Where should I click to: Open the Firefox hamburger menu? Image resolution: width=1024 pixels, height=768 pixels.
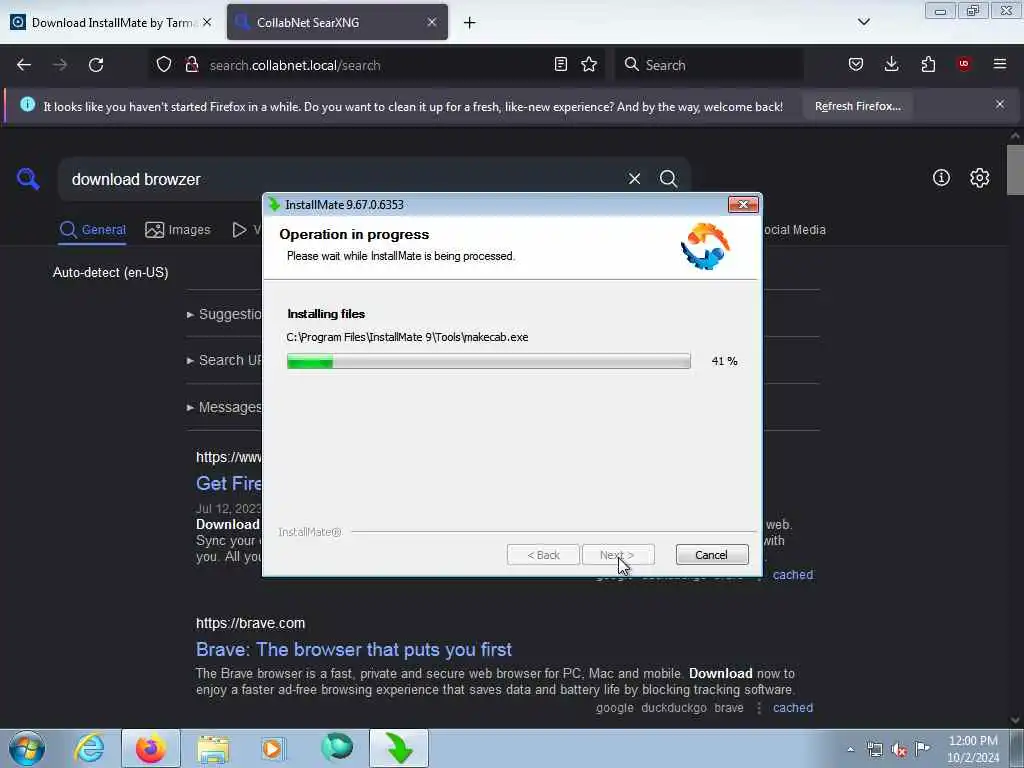(1000, 64)
